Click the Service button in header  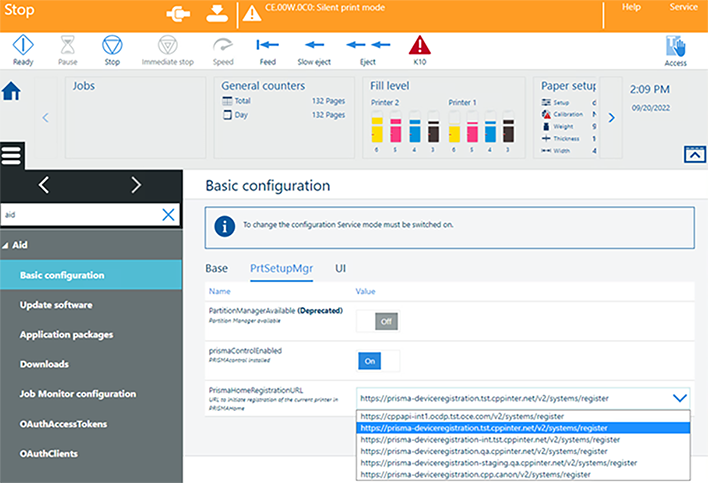[684, 7]
